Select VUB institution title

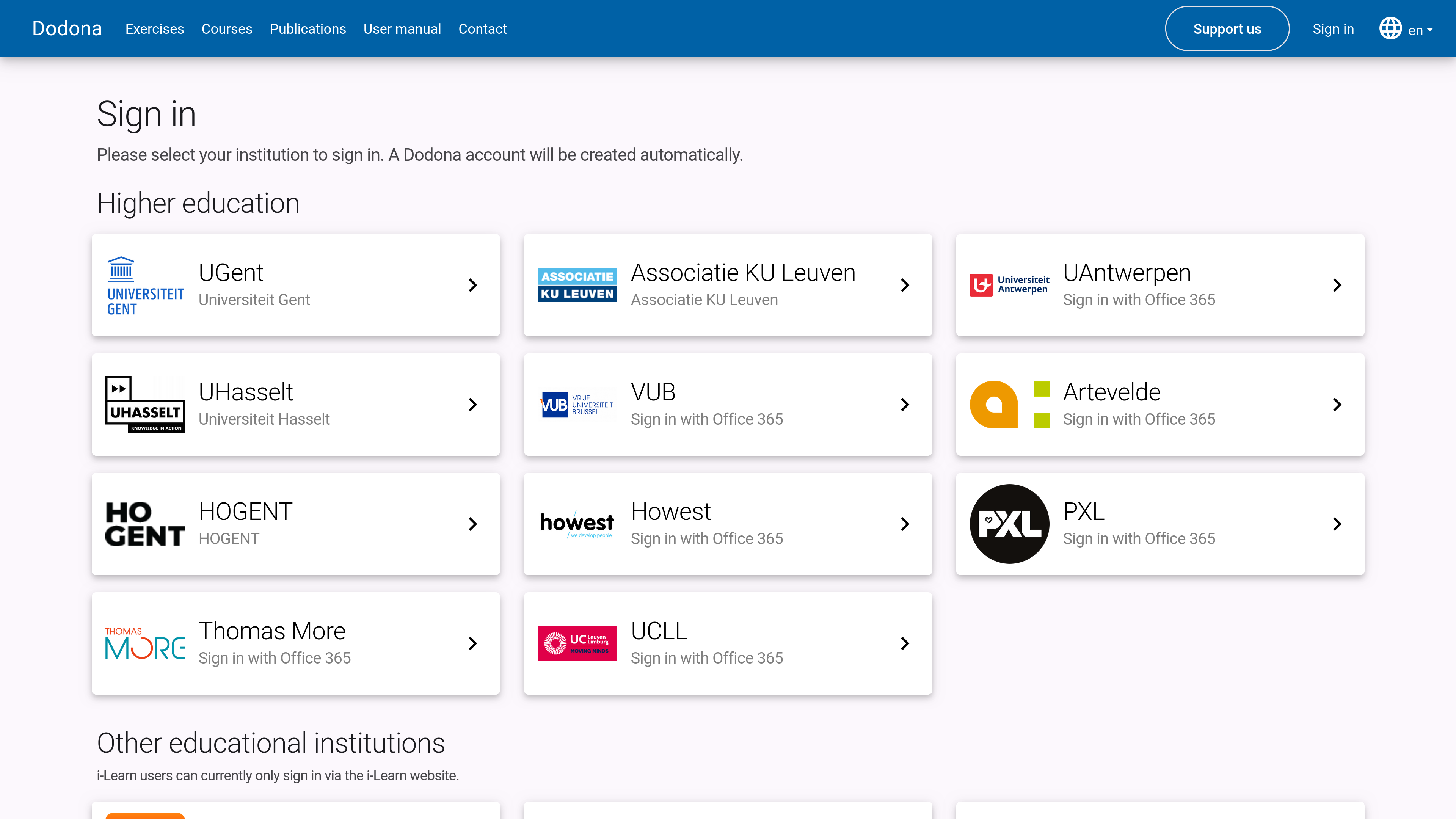pyautogui.click(x=653, y=392)
